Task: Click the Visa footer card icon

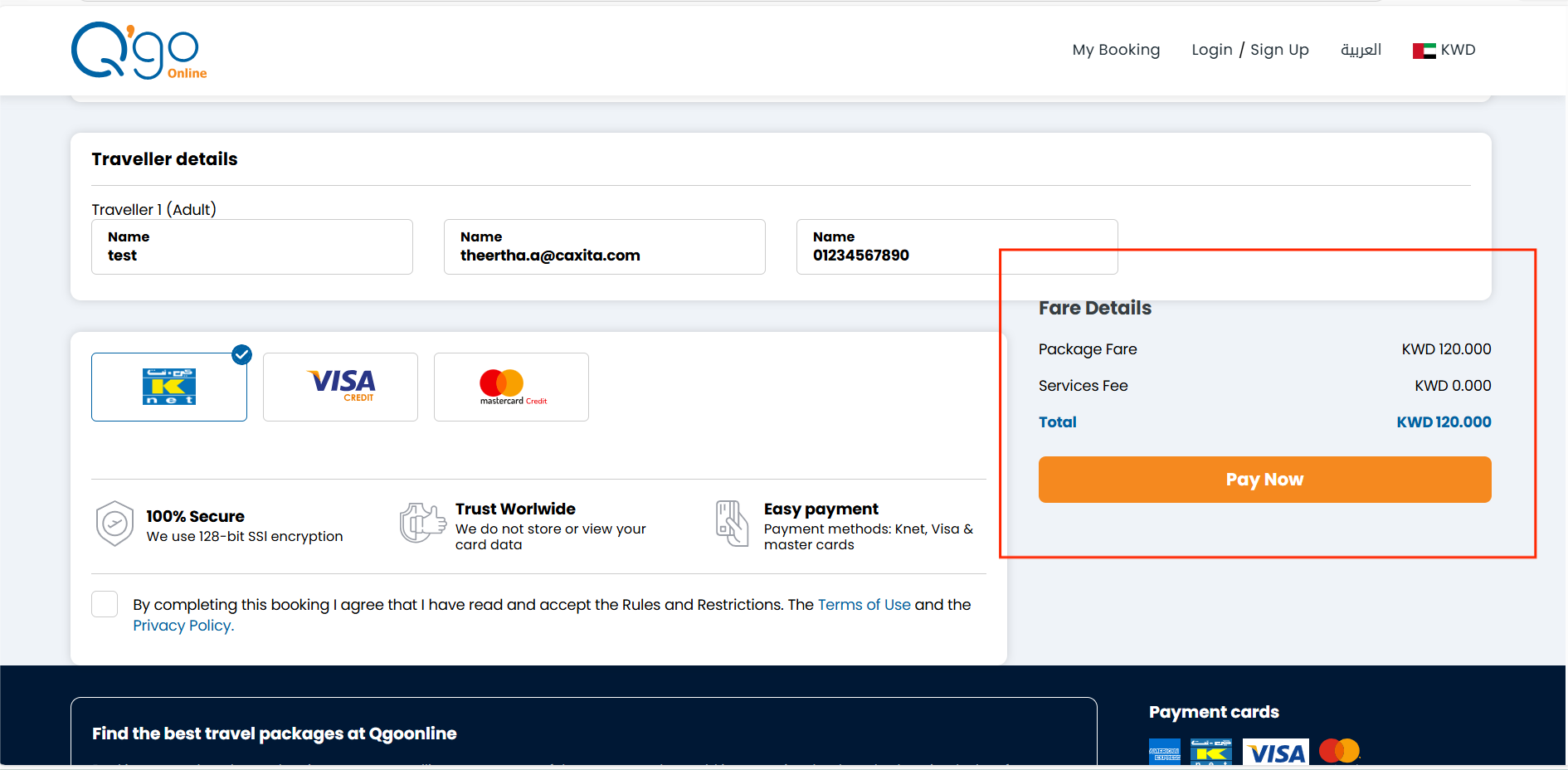Action: coord(1275,752)
